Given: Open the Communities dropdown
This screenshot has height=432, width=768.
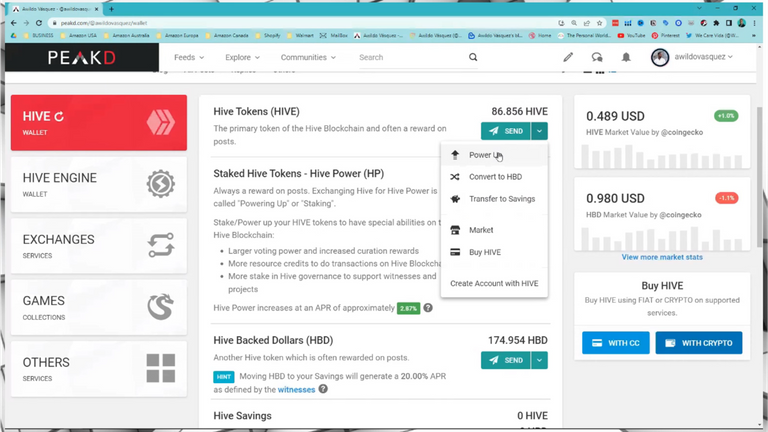Looking at the screenshot, I should [308, 57].
